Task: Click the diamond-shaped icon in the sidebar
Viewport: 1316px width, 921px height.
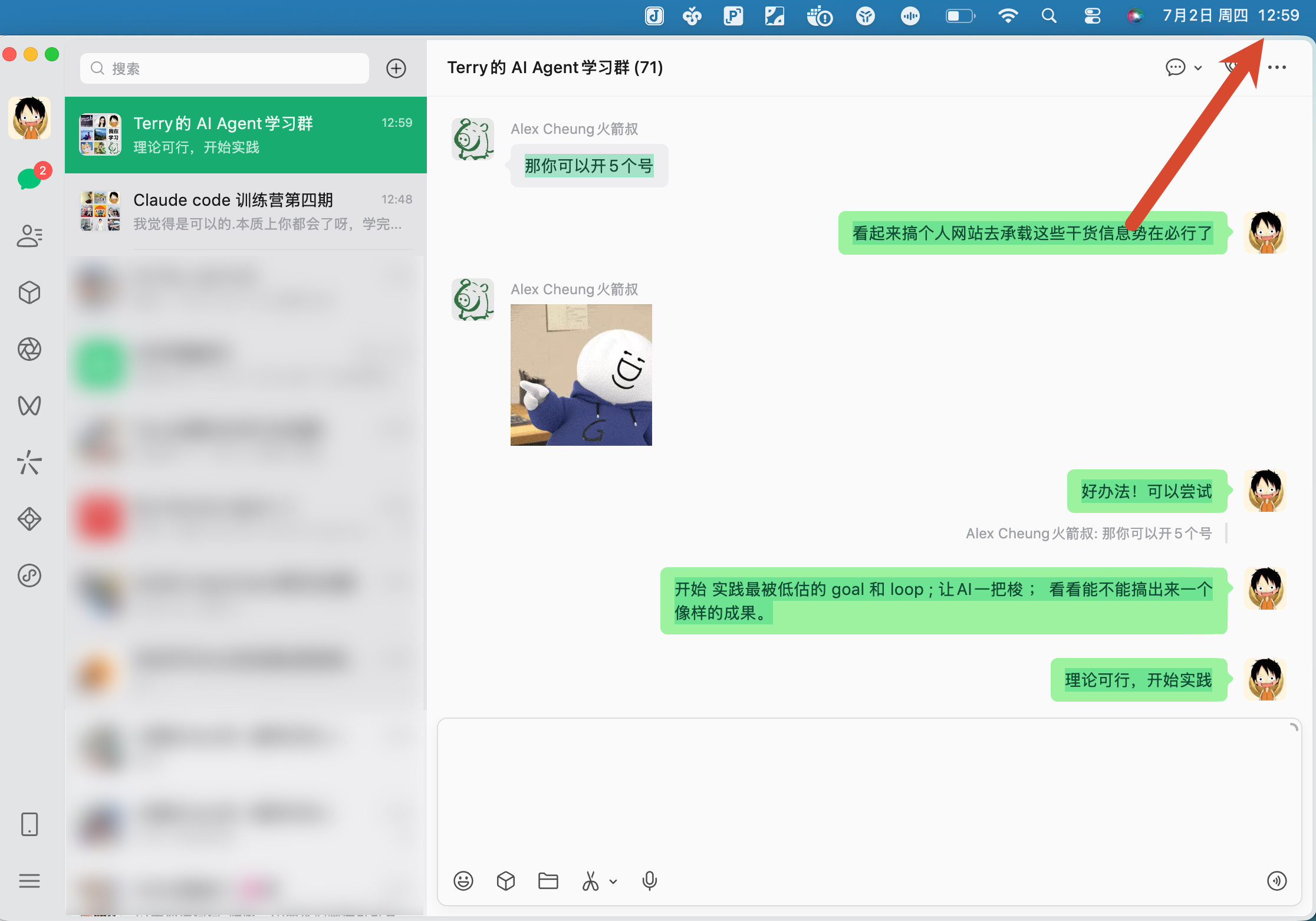Action: 29,519
